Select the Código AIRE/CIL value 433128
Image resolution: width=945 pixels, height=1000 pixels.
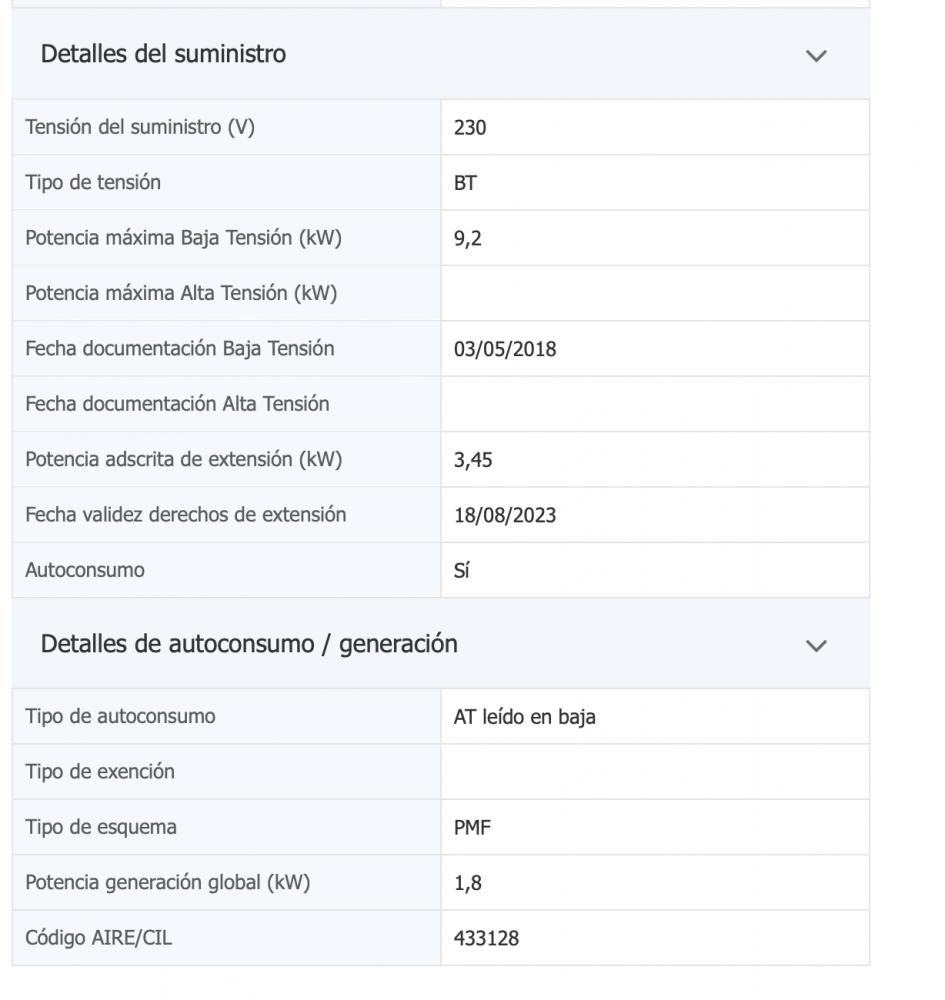click(487, 939)
